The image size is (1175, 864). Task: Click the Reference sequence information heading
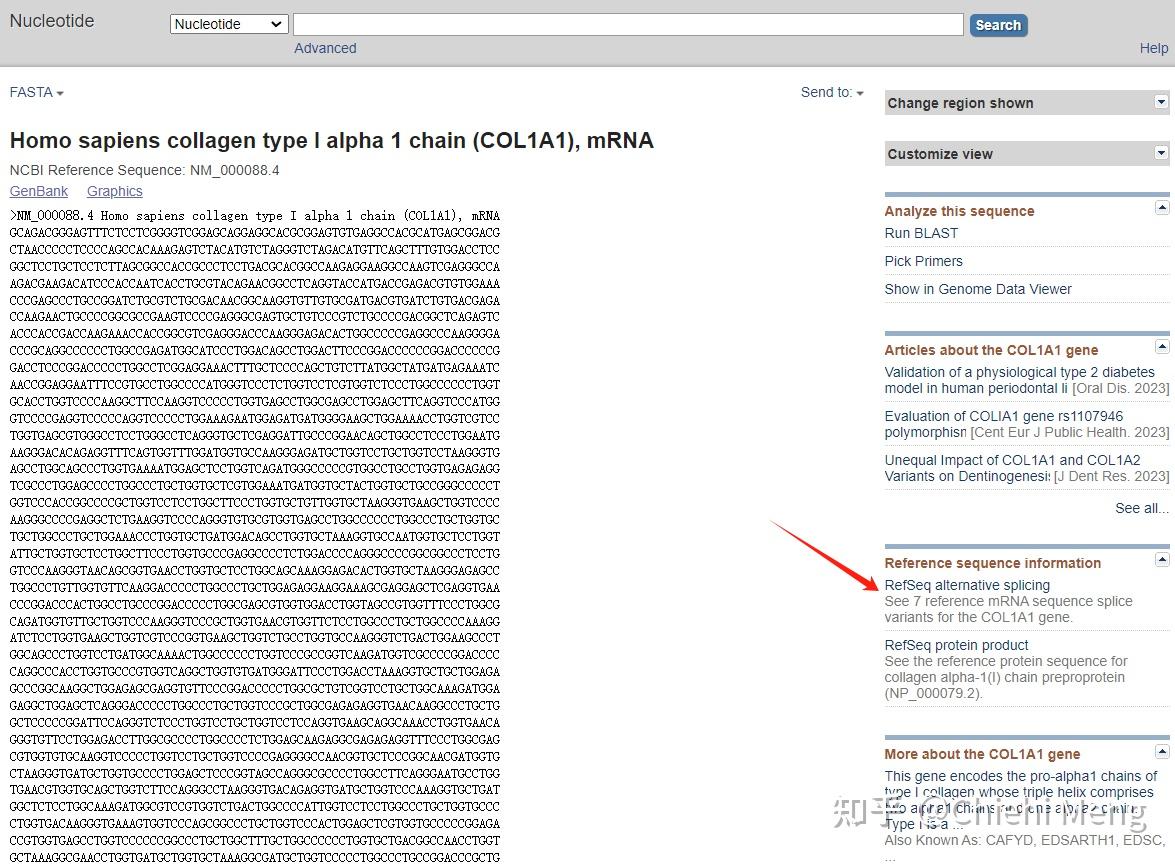coord(992,563)
